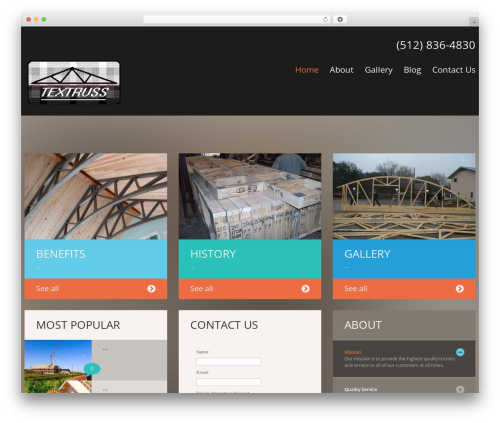This screenshot has width=500, height=423.
Task: Click the CONTACT US widget heading
Action: 224,325
